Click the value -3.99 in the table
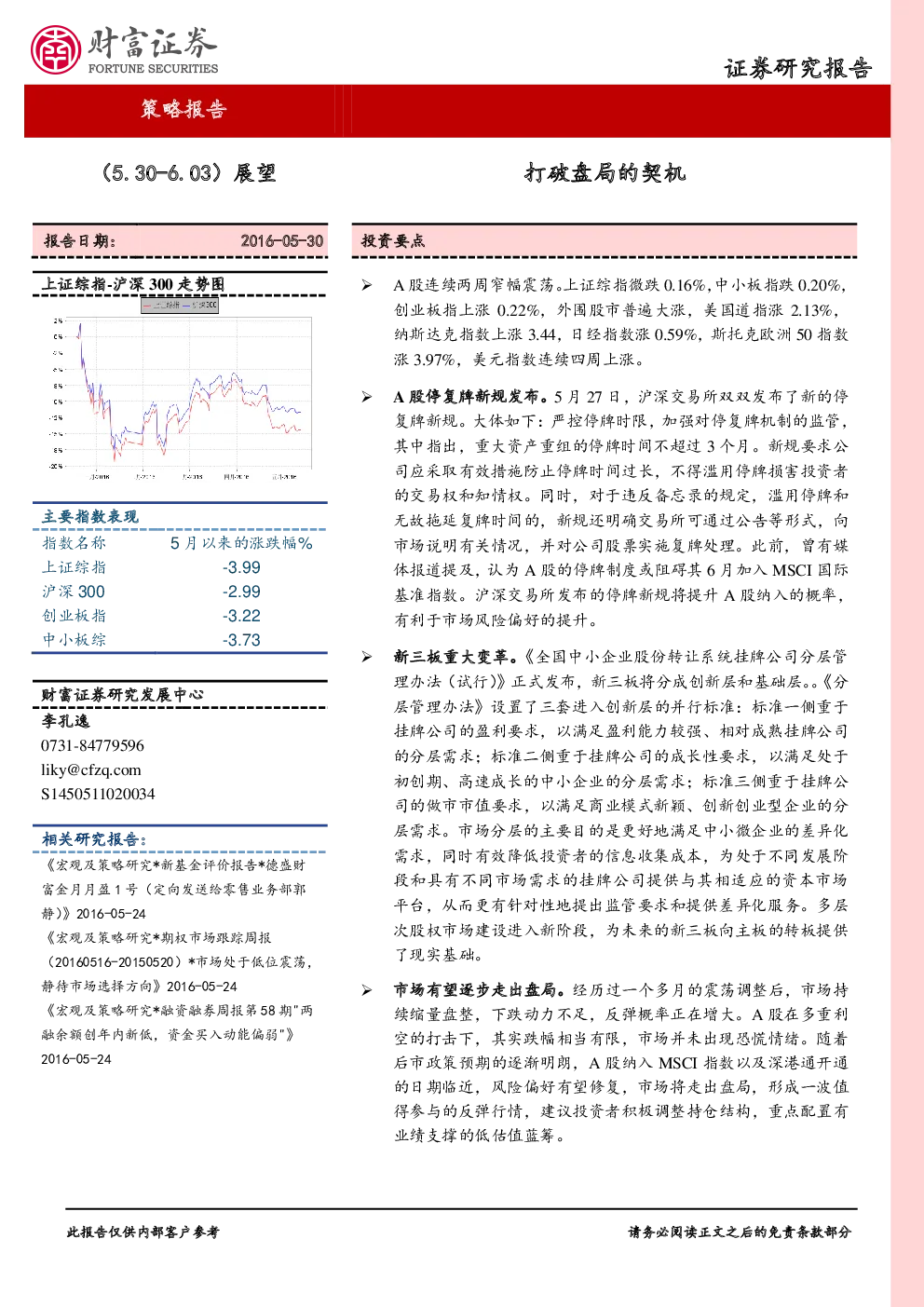924x1307 pixels. coord(241,567)
